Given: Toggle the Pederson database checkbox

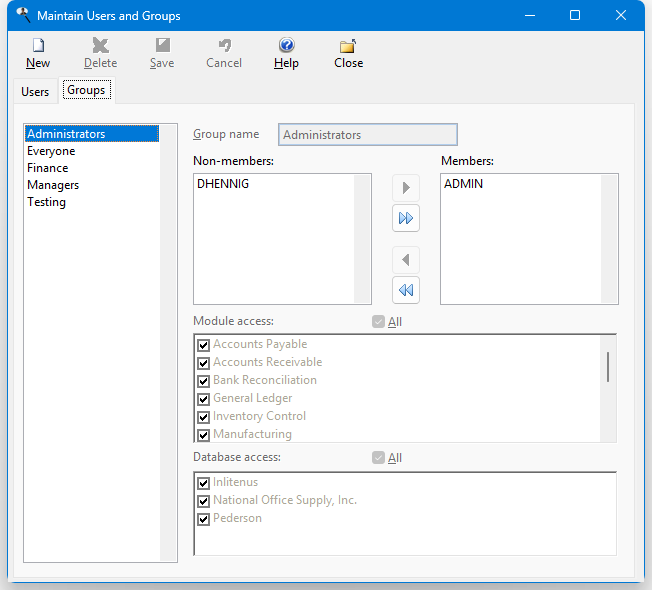Looking at the screenshot, I should (204, 519).
